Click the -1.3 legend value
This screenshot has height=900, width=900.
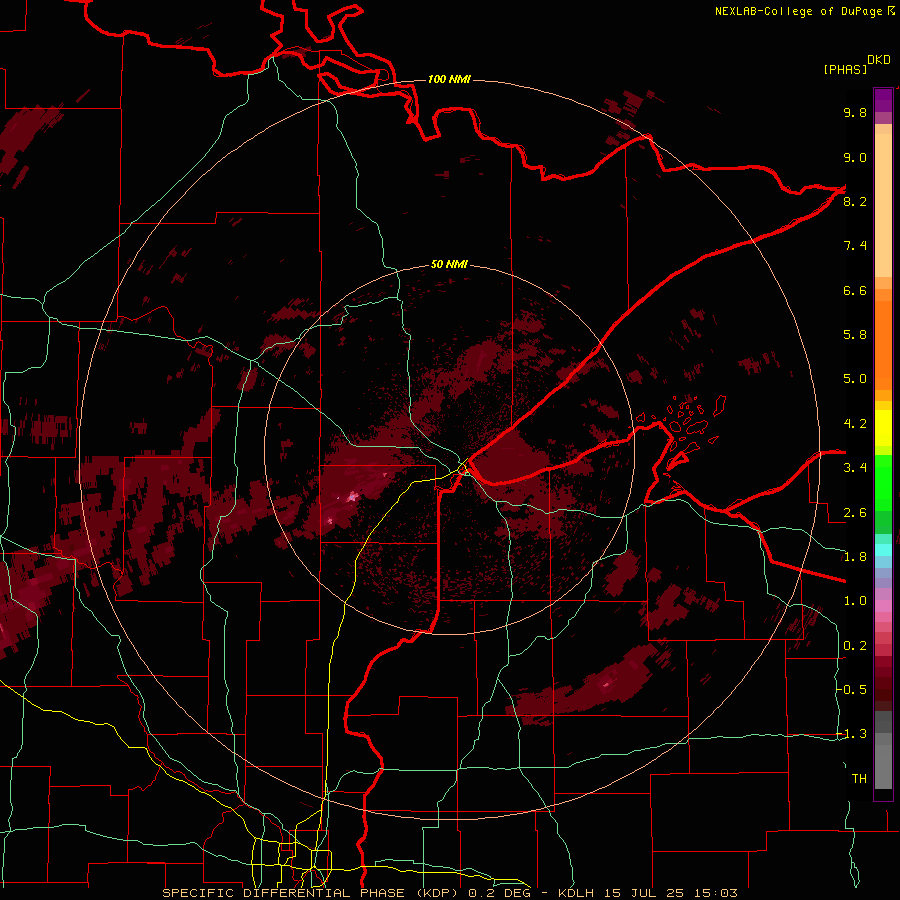pyautogui.click(x=852, y=734)
